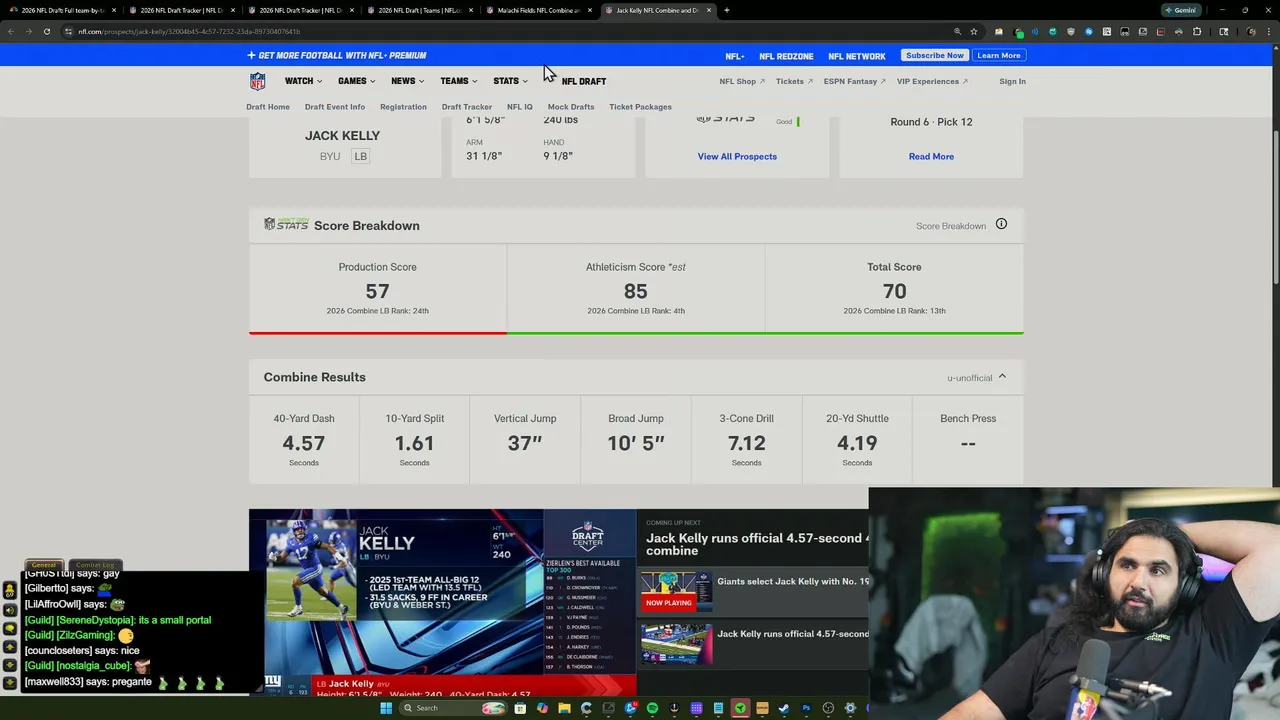Screen dimensions: 1280x720
Task: Open the NFL Shop link
Action: pos(741,81)
